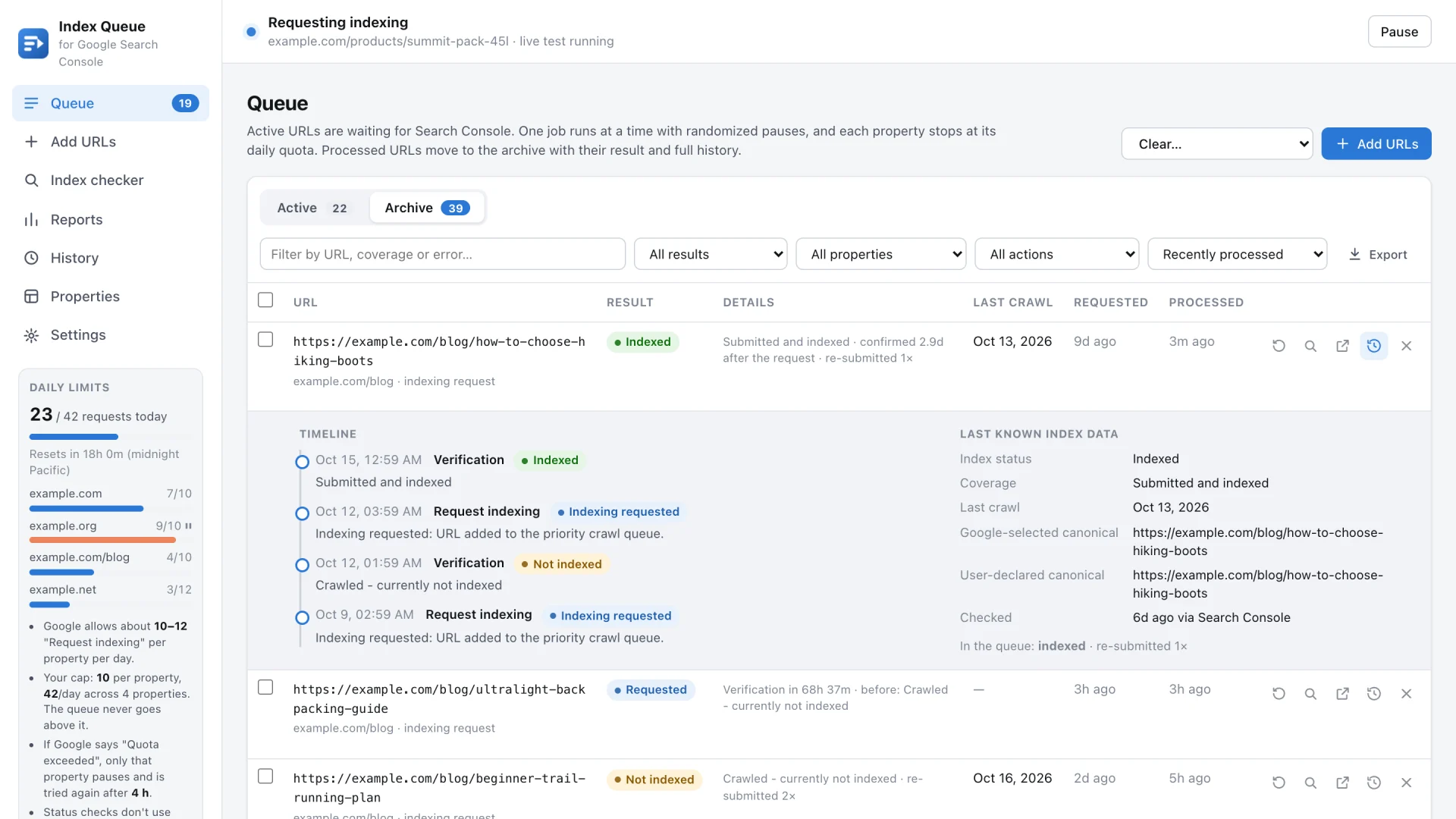Viewport: 1456px width, 819px height.
Task: Click the Index Queue app logo
Action: 33,43
